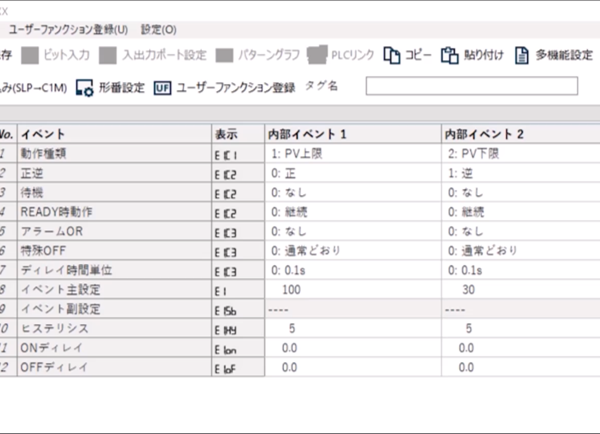The height and width of the screenshot is (434, 600).
Task: Open the ユーザーファンクション登録(U) menu
Action: coord(69,30)
